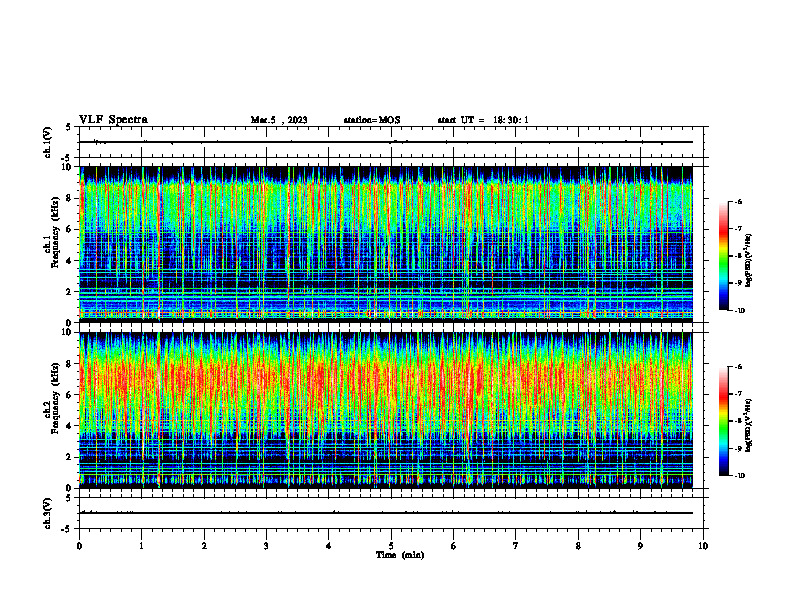This screenshot has width=792, height=612.
Task: Click the ch.2 frequency axis "4" tick label
Action: click(70, 426)
